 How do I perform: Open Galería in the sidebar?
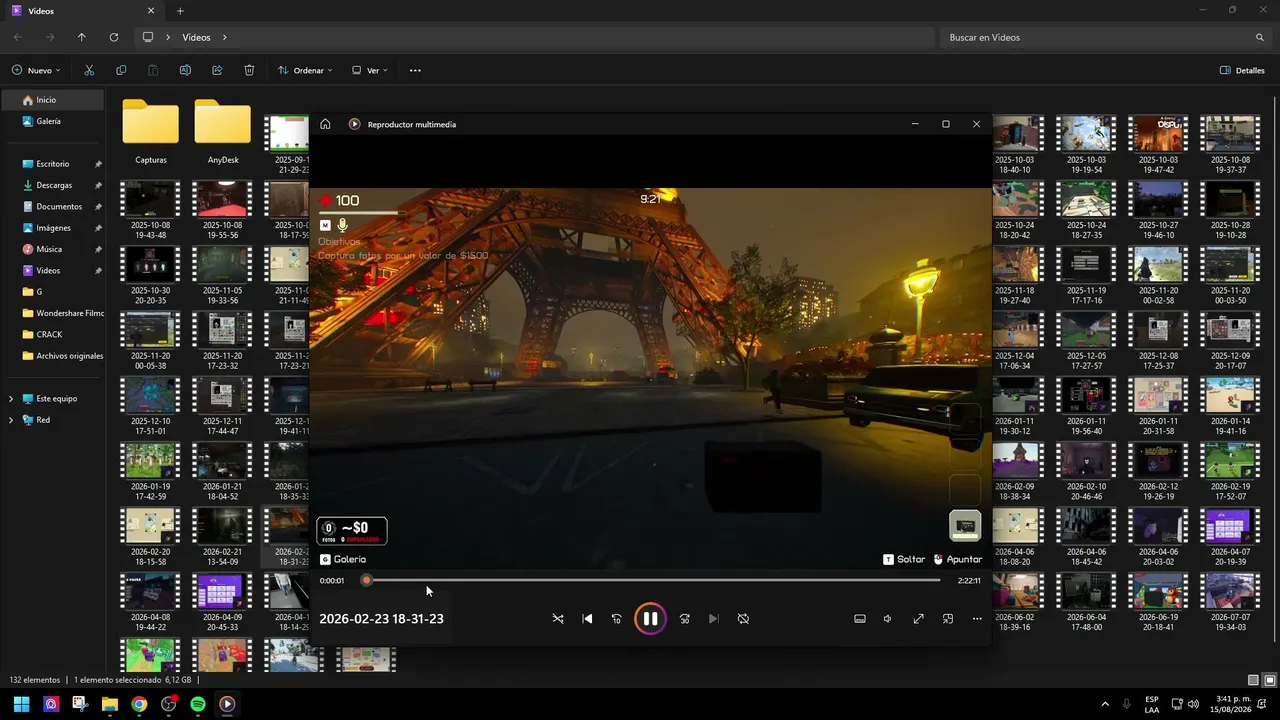click(x=52, y=121)
